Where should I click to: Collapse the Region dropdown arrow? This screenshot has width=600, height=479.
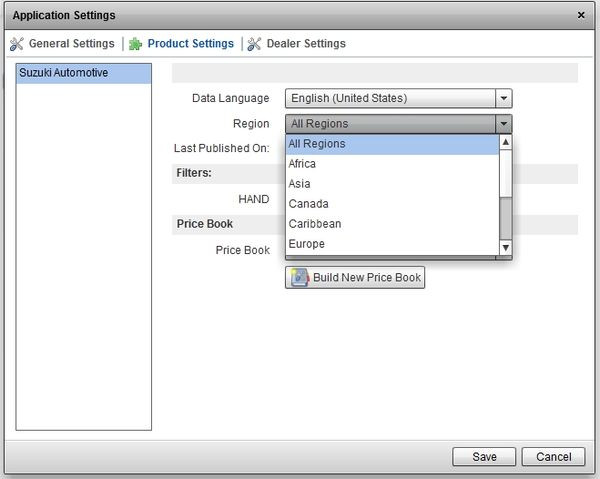(x=504, y=124)
